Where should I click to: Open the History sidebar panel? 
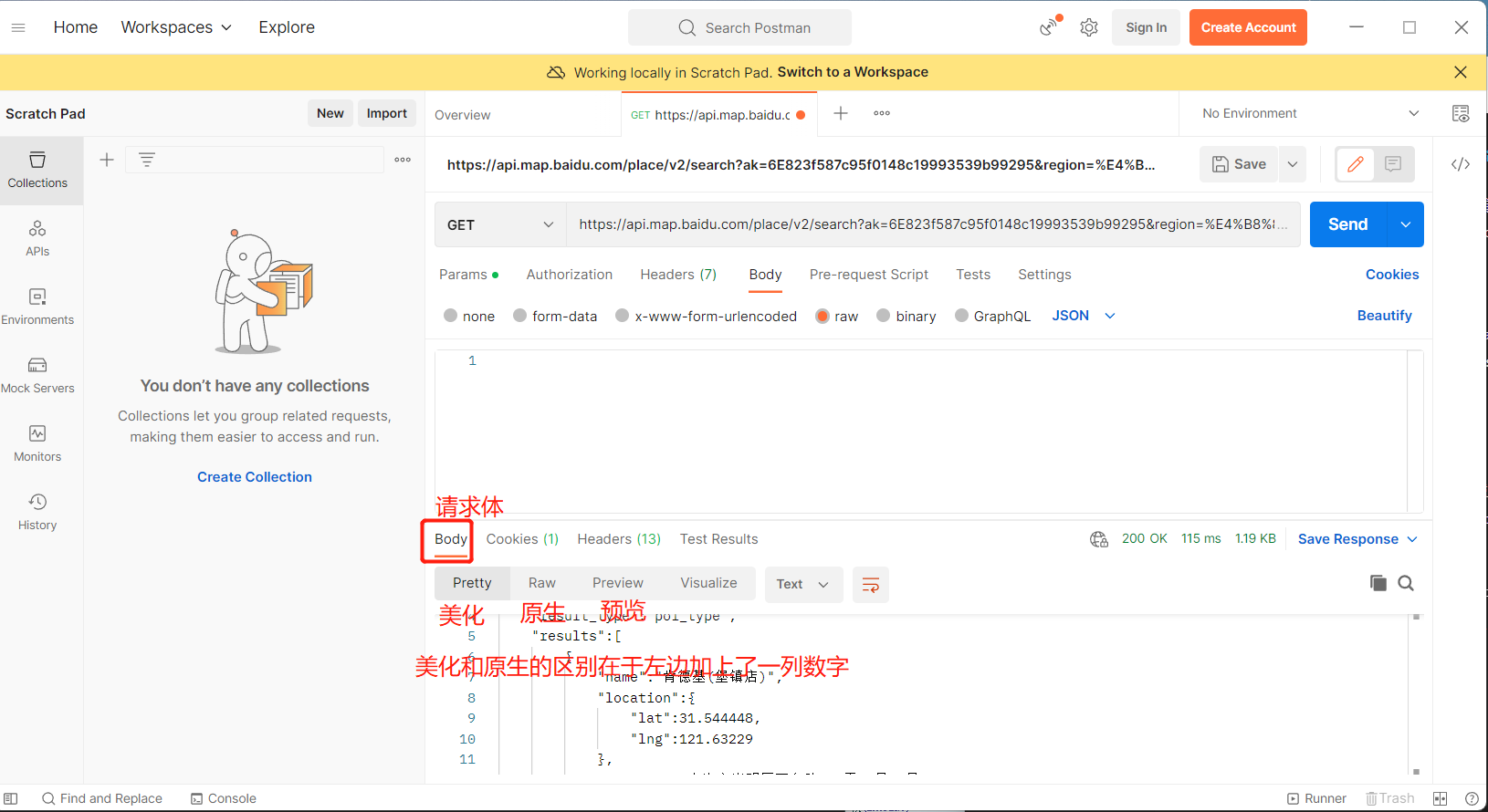point(37,513)
